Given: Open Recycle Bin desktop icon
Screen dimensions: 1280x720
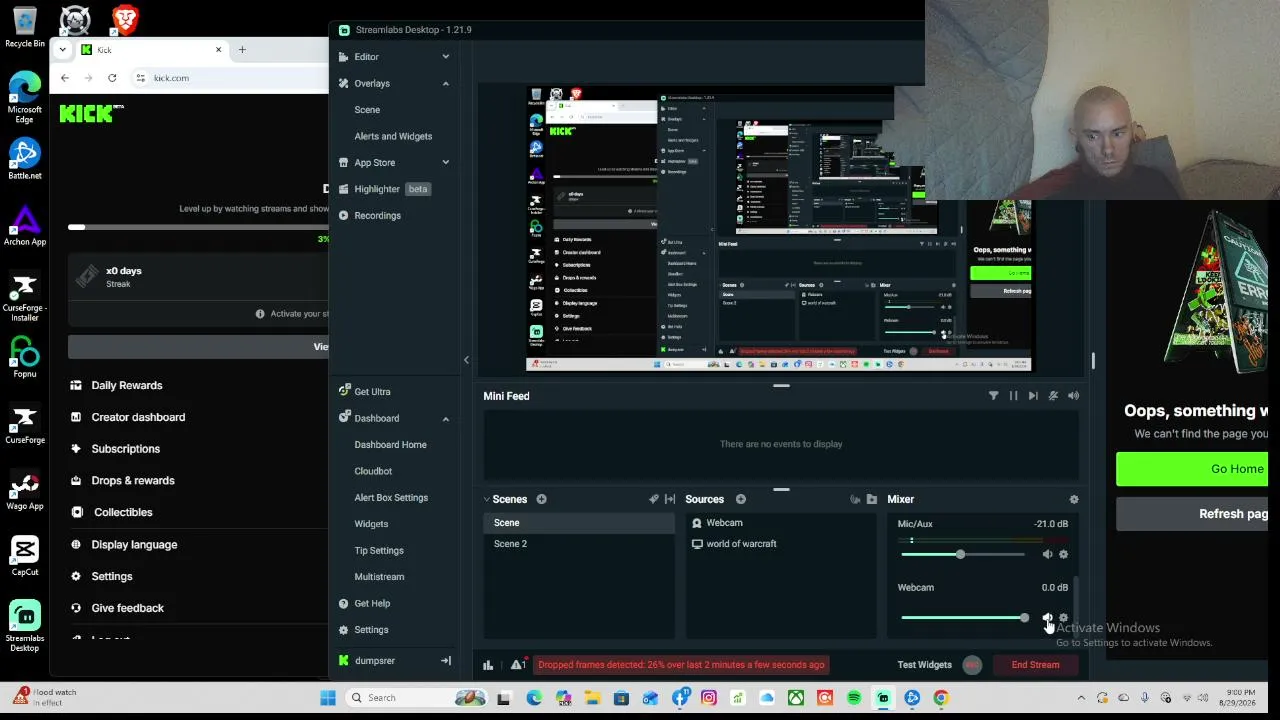Looking at the screenshot, I should tap(25, 27).
